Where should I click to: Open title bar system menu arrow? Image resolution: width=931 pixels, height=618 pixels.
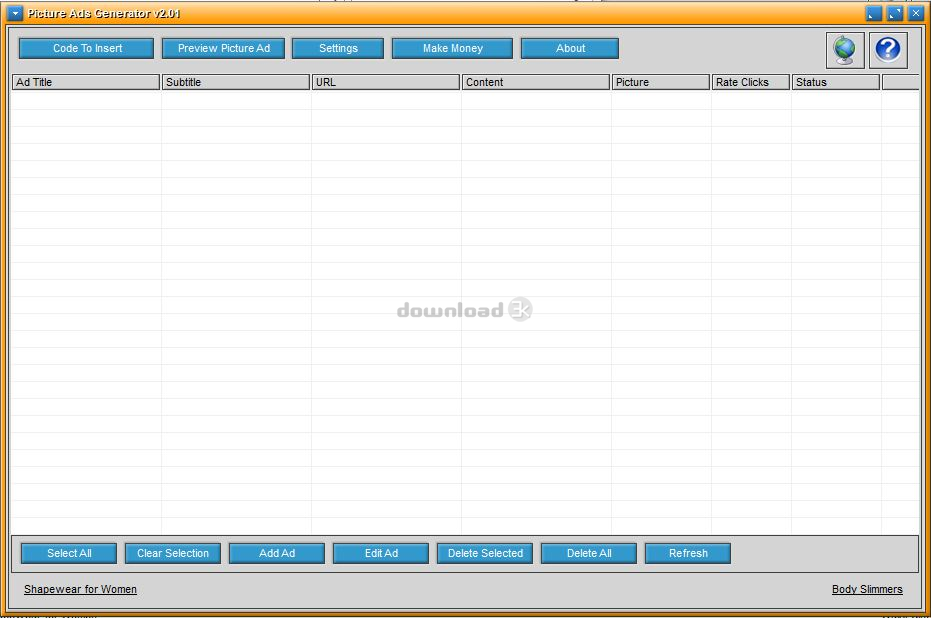(15, 14)
